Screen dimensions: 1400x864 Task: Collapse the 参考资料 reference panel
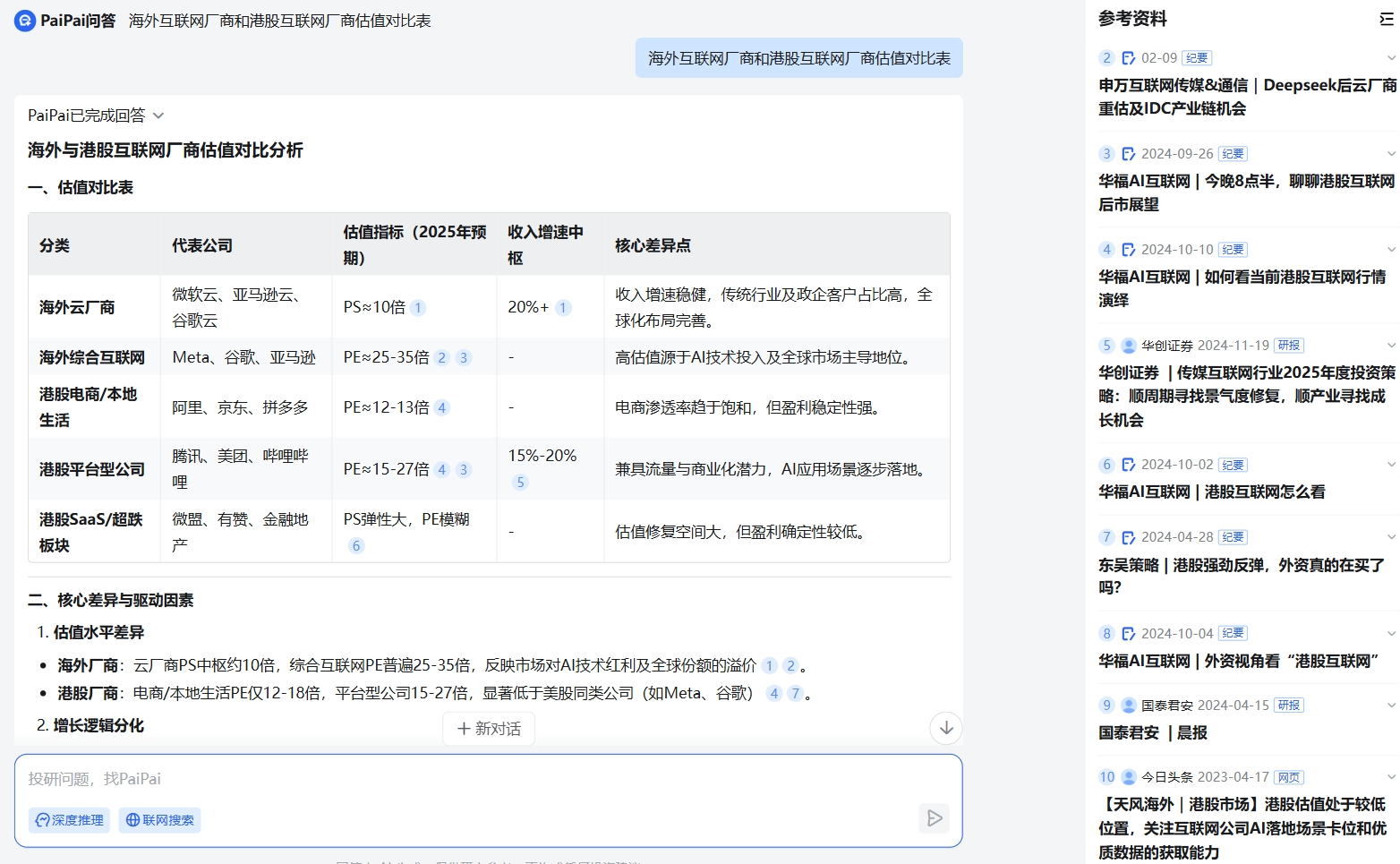(1386, 19)
